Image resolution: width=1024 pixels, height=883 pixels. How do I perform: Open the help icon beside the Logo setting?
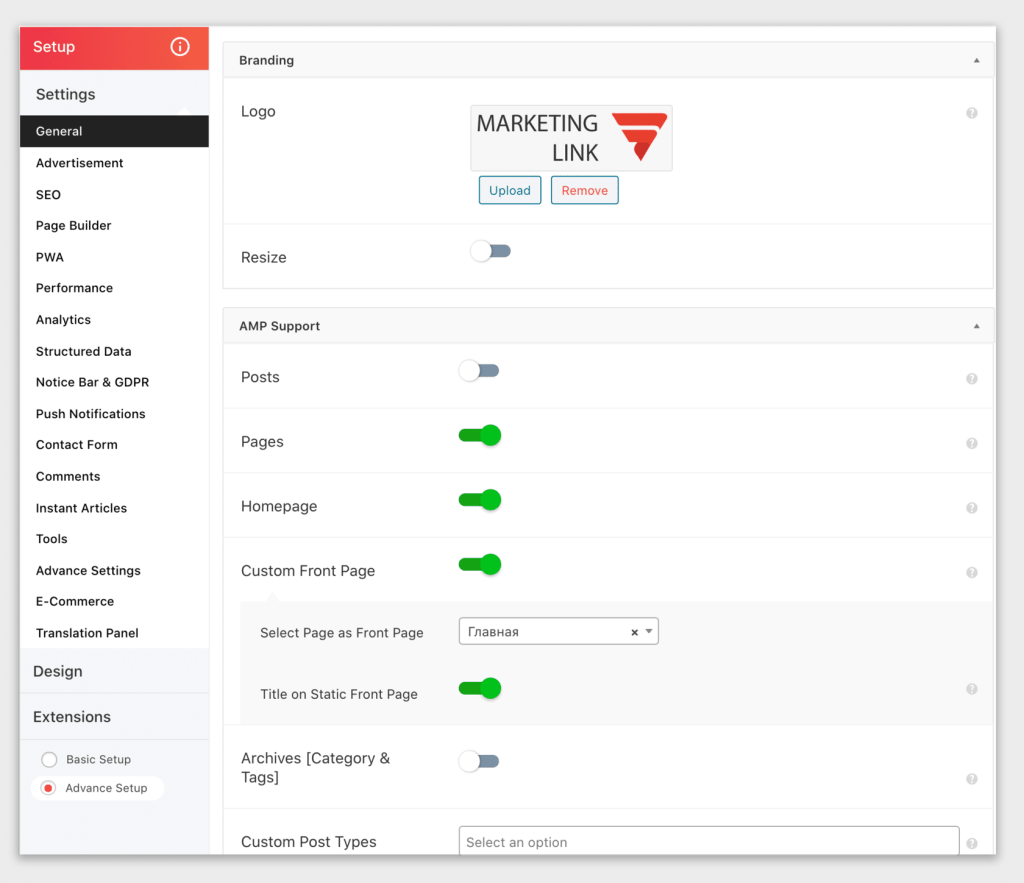coord(971,113)
